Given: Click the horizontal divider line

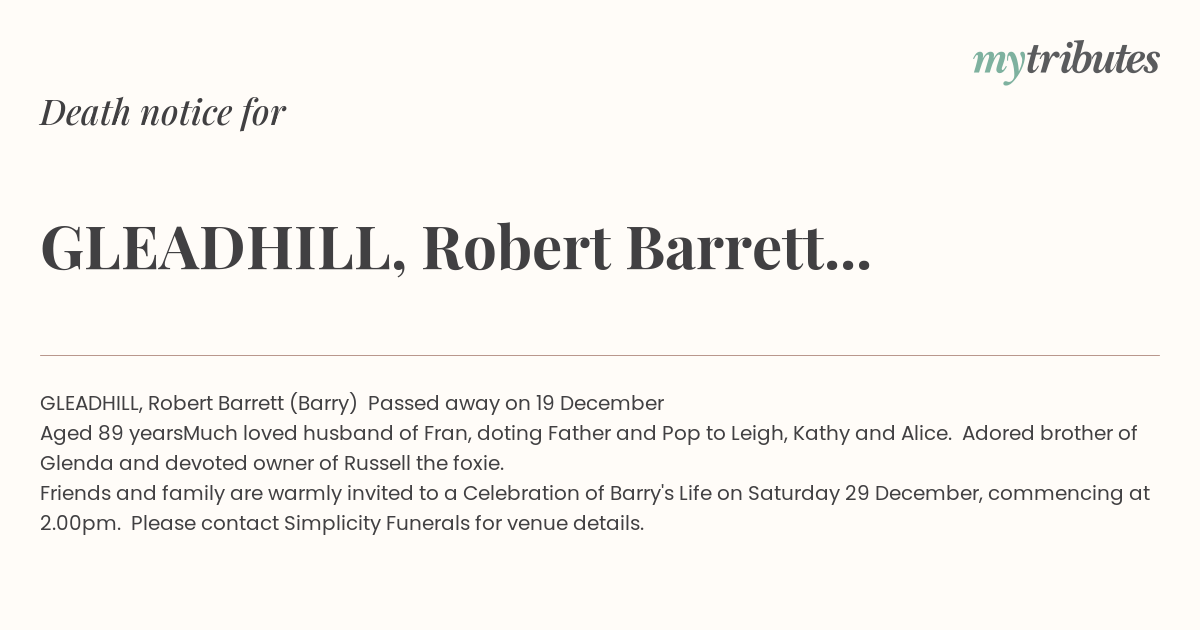Looking at the screenshot, I should [600, 355].
